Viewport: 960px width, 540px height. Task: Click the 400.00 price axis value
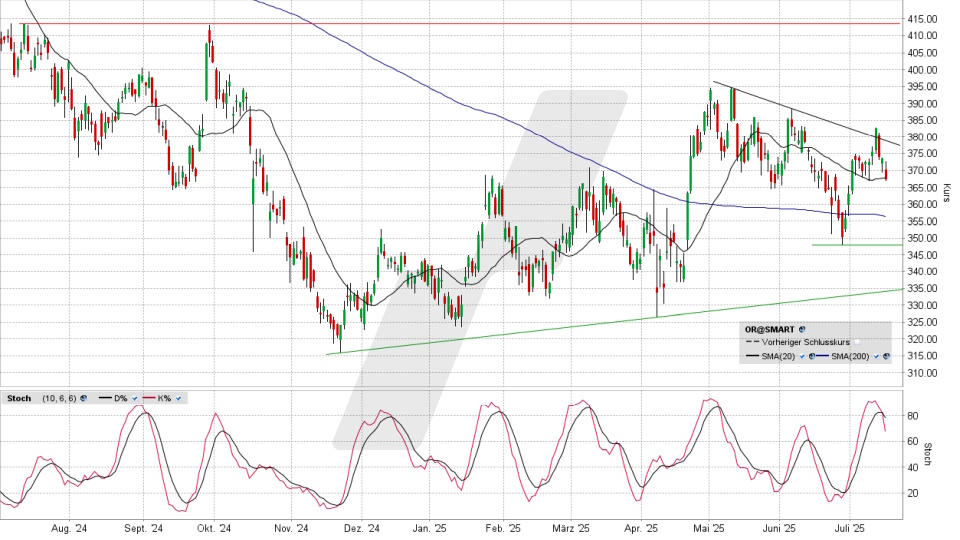[x=923, y=70]
